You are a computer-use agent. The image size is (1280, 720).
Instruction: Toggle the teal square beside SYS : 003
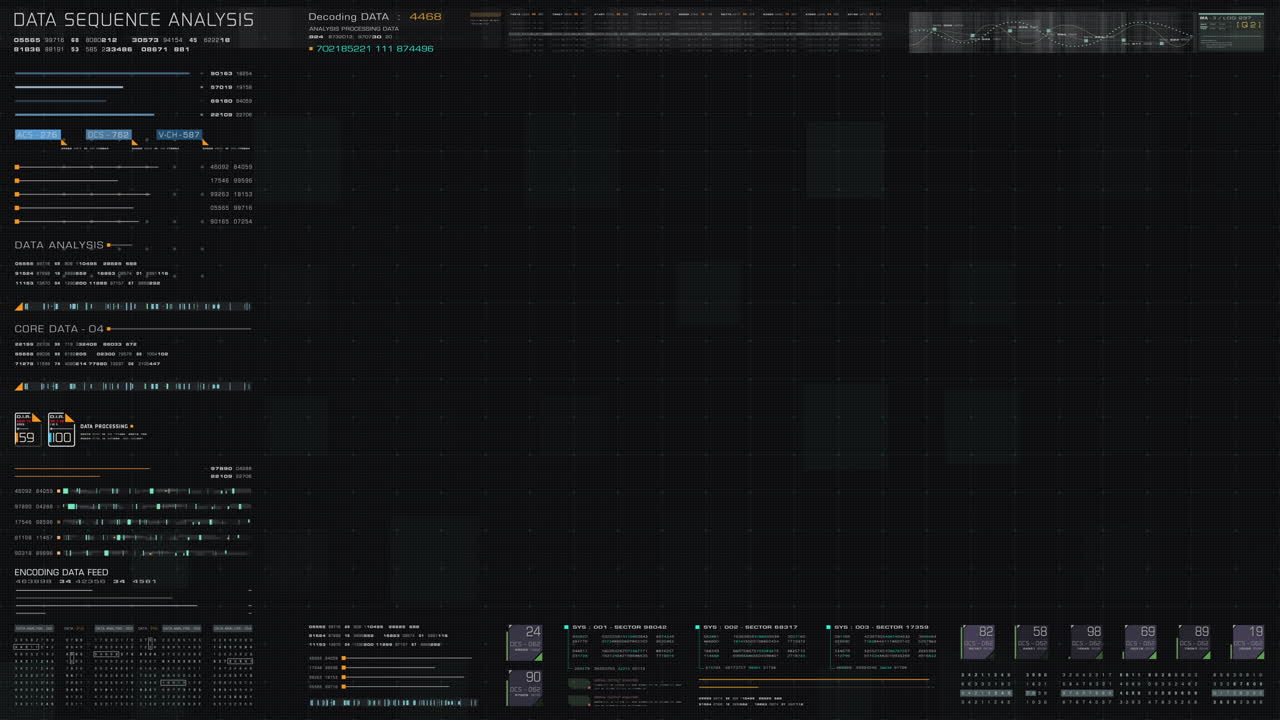828,627
